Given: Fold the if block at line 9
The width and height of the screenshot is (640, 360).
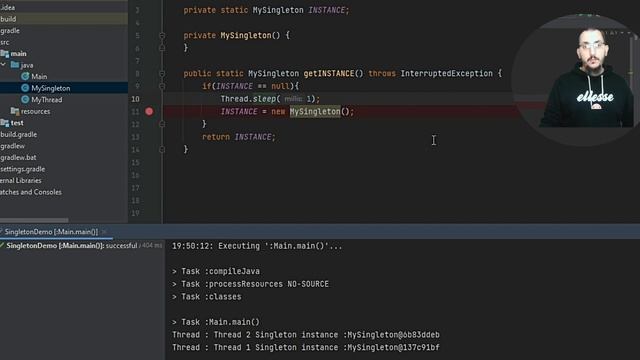Looking at the screenshot, I should 162,86.
